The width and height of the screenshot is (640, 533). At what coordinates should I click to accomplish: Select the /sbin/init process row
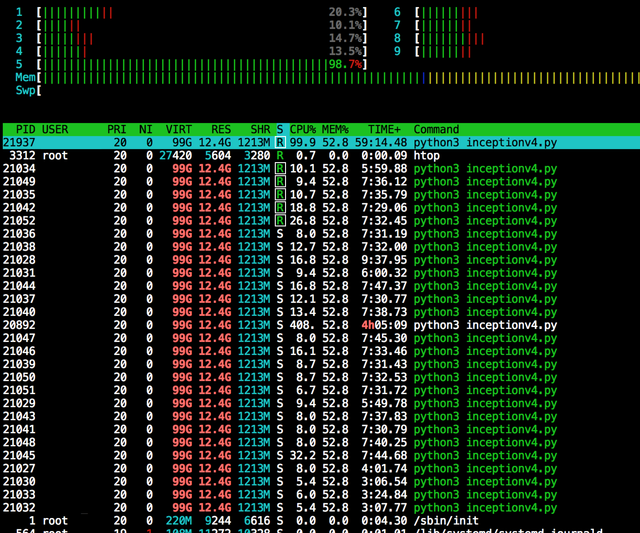320,521
